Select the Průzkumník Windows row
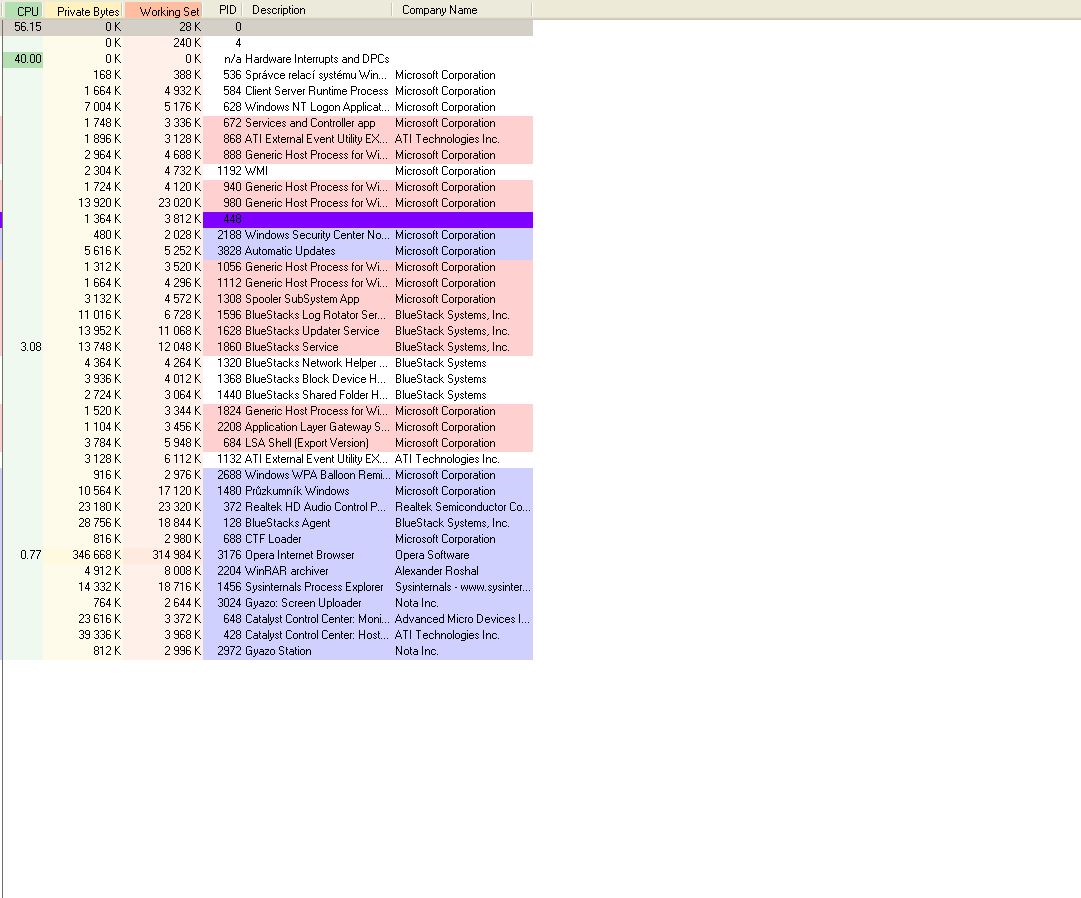Screen dimensions: 1081x898 click(267, 491)
